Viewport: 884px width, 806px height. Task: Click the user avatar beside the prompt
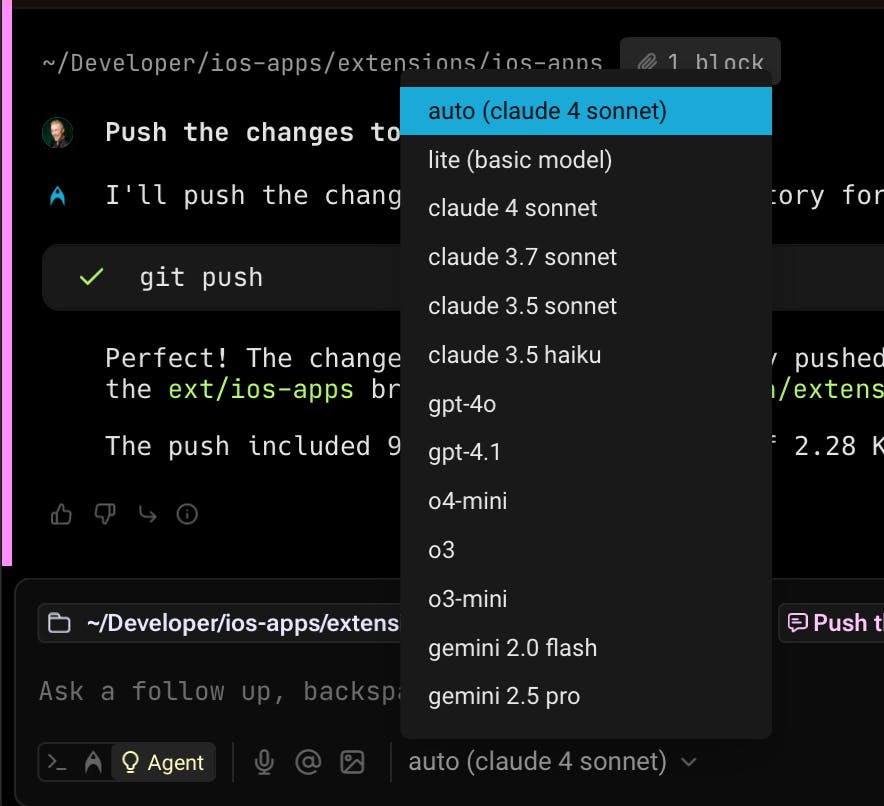(x=58, y=132)
